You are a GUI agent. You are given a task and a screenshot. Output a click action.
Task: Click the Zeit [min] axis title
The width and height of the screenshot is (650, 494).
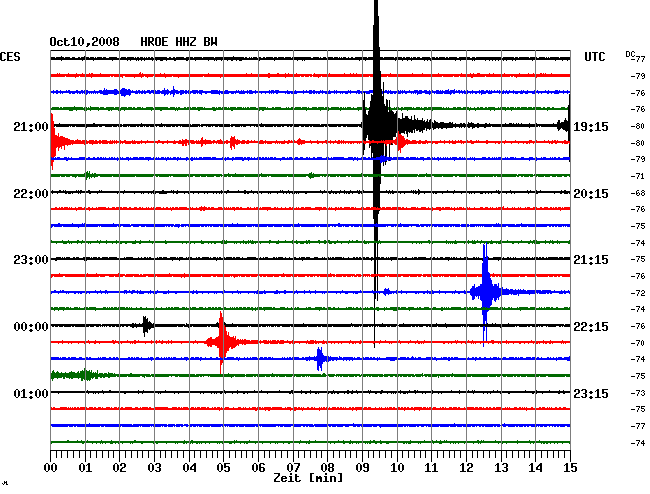(308, 478)
